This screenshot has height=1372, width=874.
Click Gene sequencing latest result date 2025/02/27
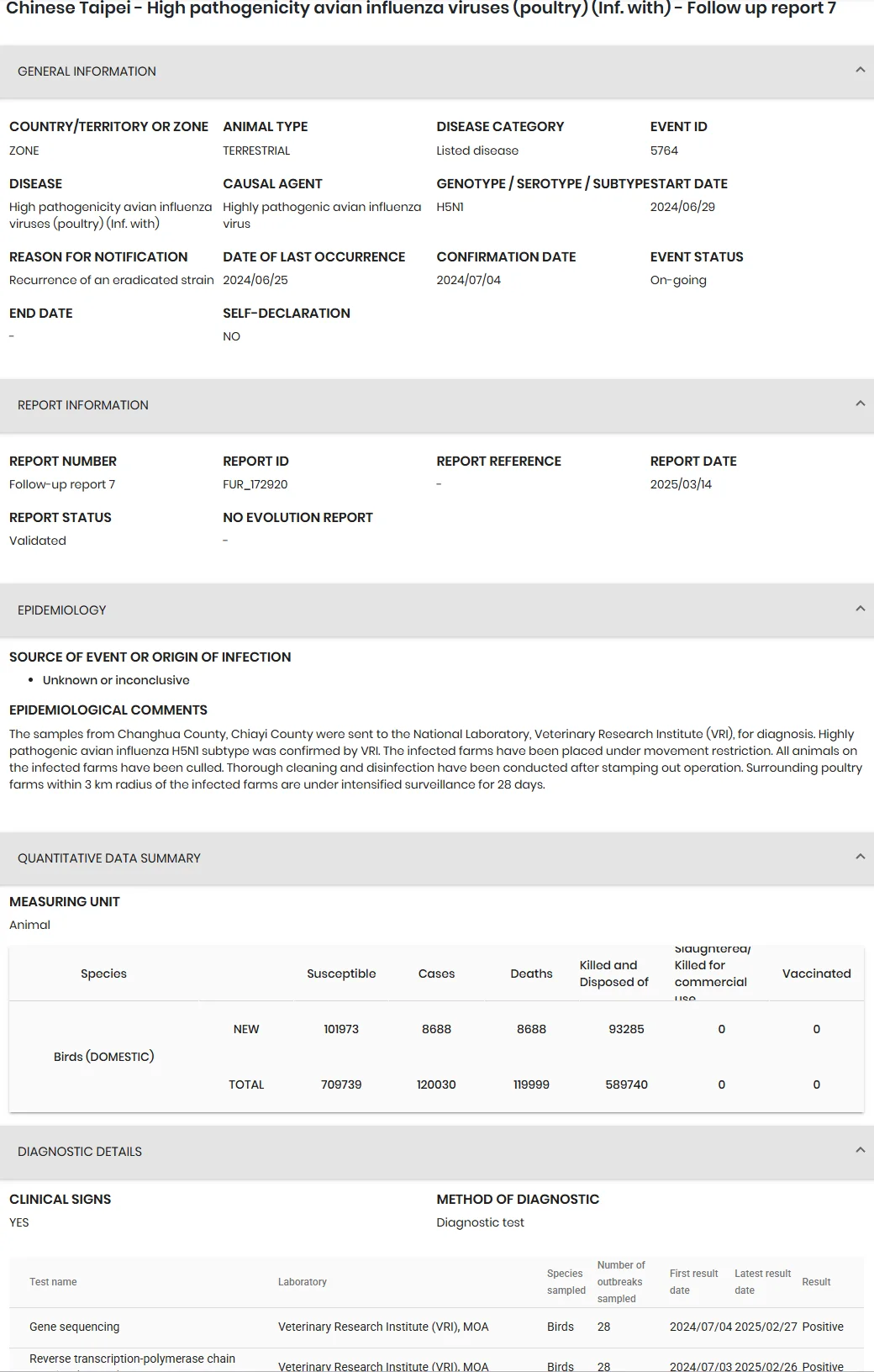tap(766, 1327)
